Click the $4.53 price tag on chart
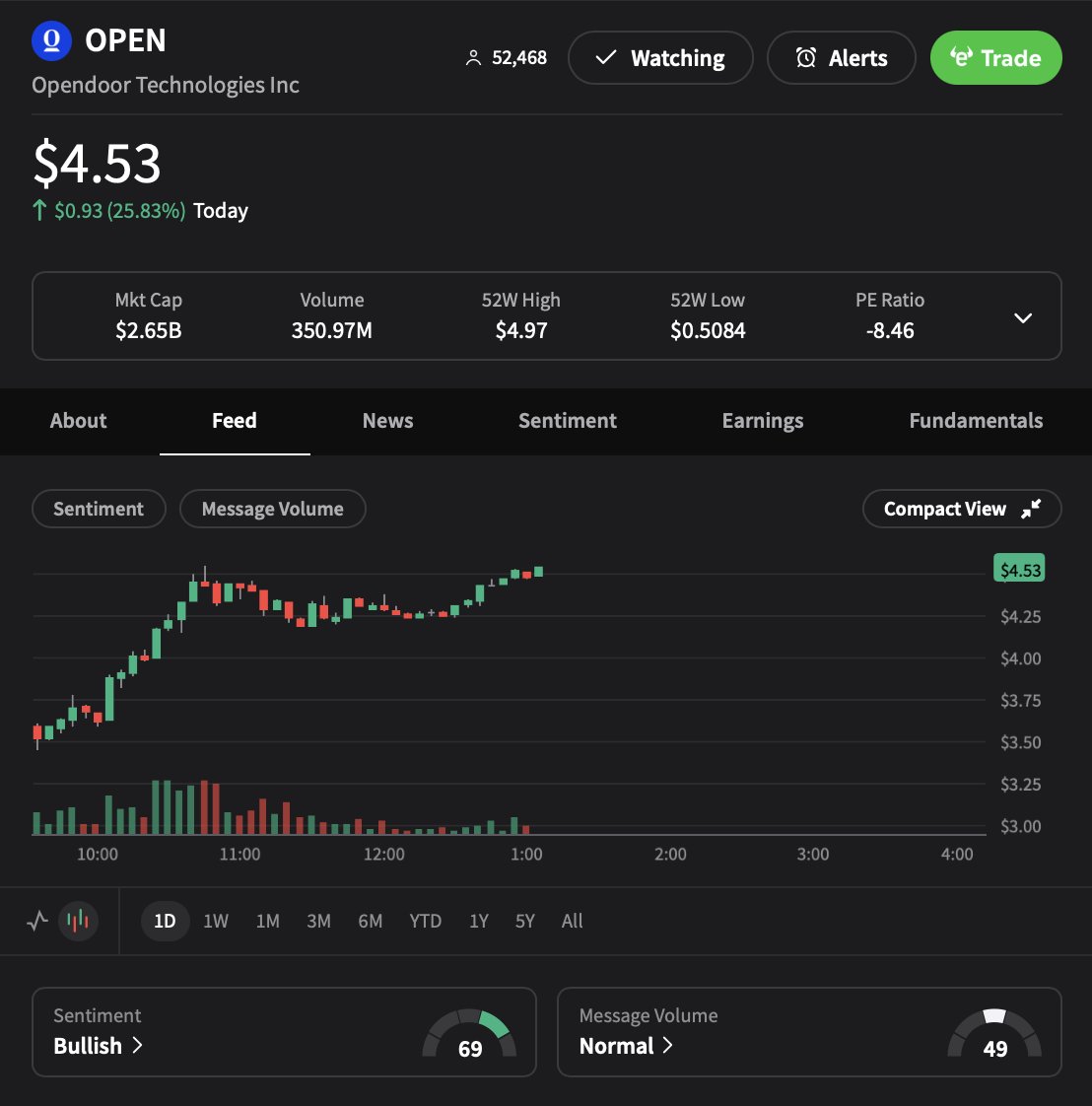This screenshot has width=1092, height=1106. 1019,569
